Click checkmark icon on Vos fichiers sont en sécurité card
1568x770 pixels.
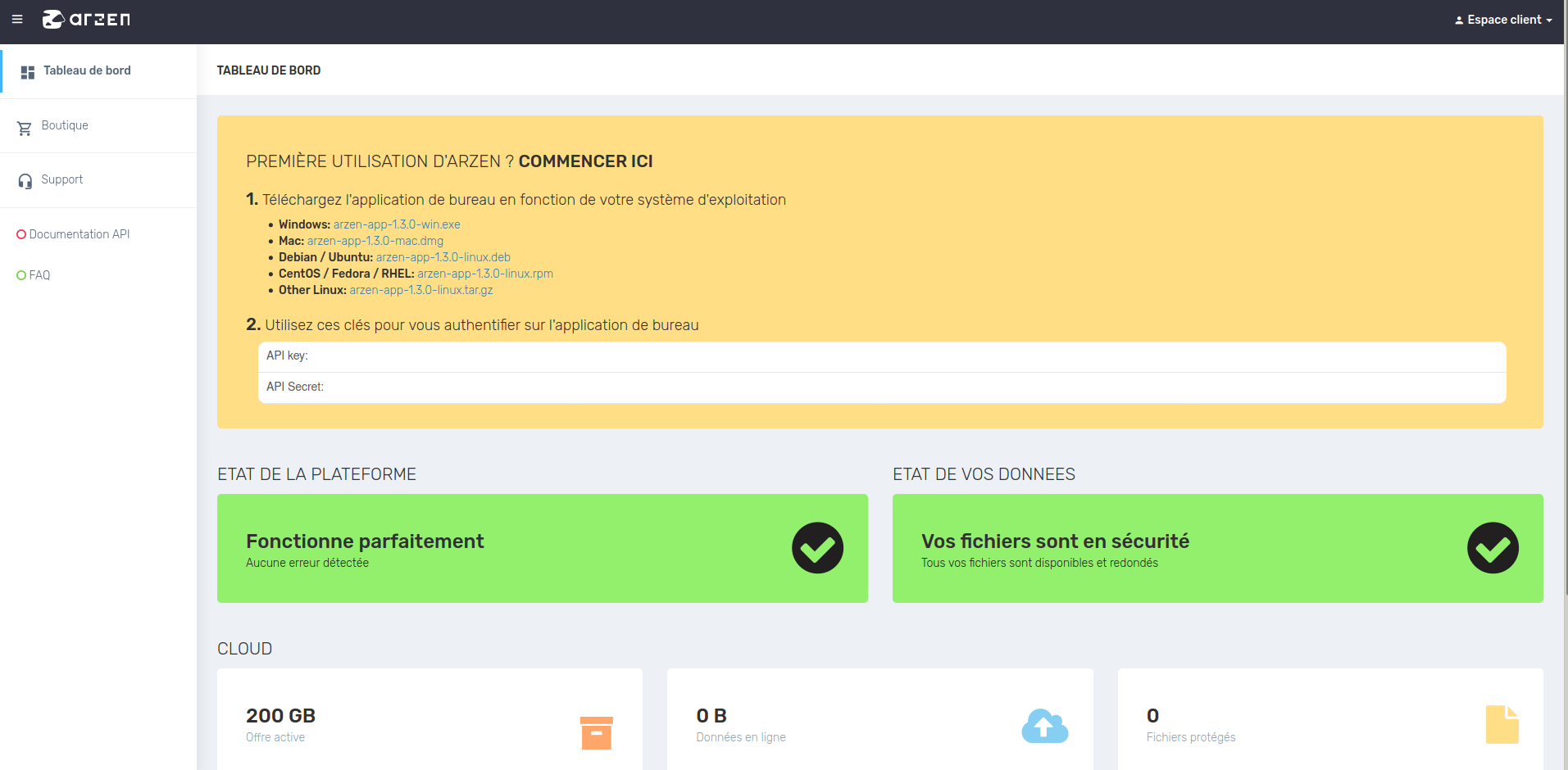[1493, 548]
